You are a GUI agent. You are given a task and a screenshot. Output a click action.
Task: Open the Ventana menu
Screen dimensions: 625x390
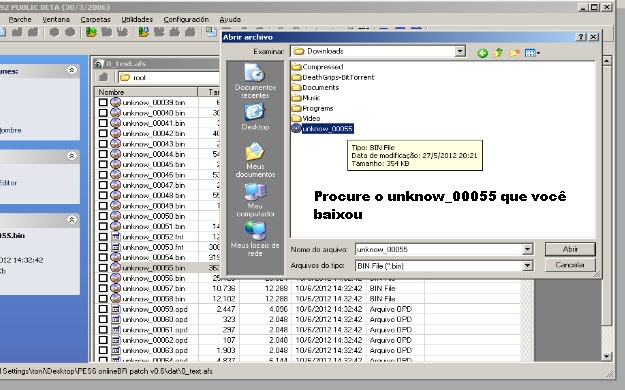(x=56, y=19)
